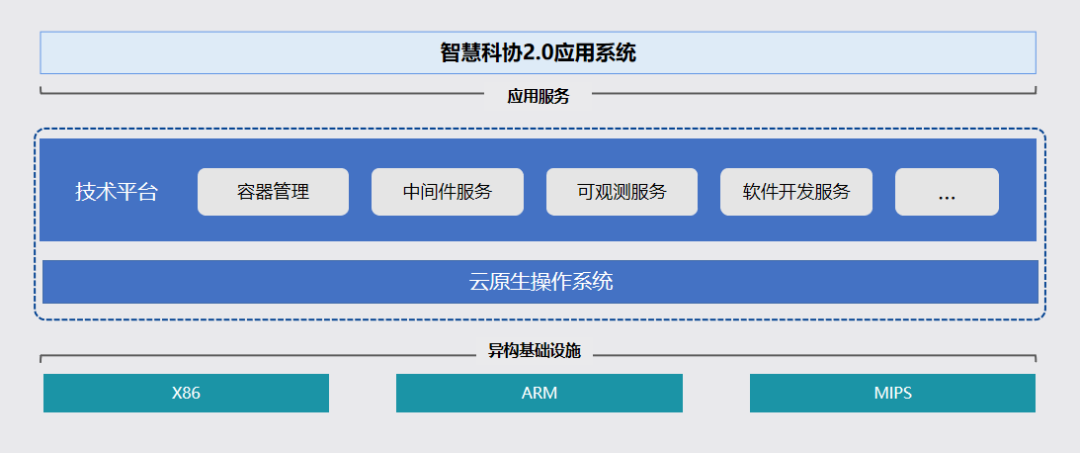Screen dimensions: 1080x453
Task: Click the 可观测服务 box
Action: coord(622,191)
